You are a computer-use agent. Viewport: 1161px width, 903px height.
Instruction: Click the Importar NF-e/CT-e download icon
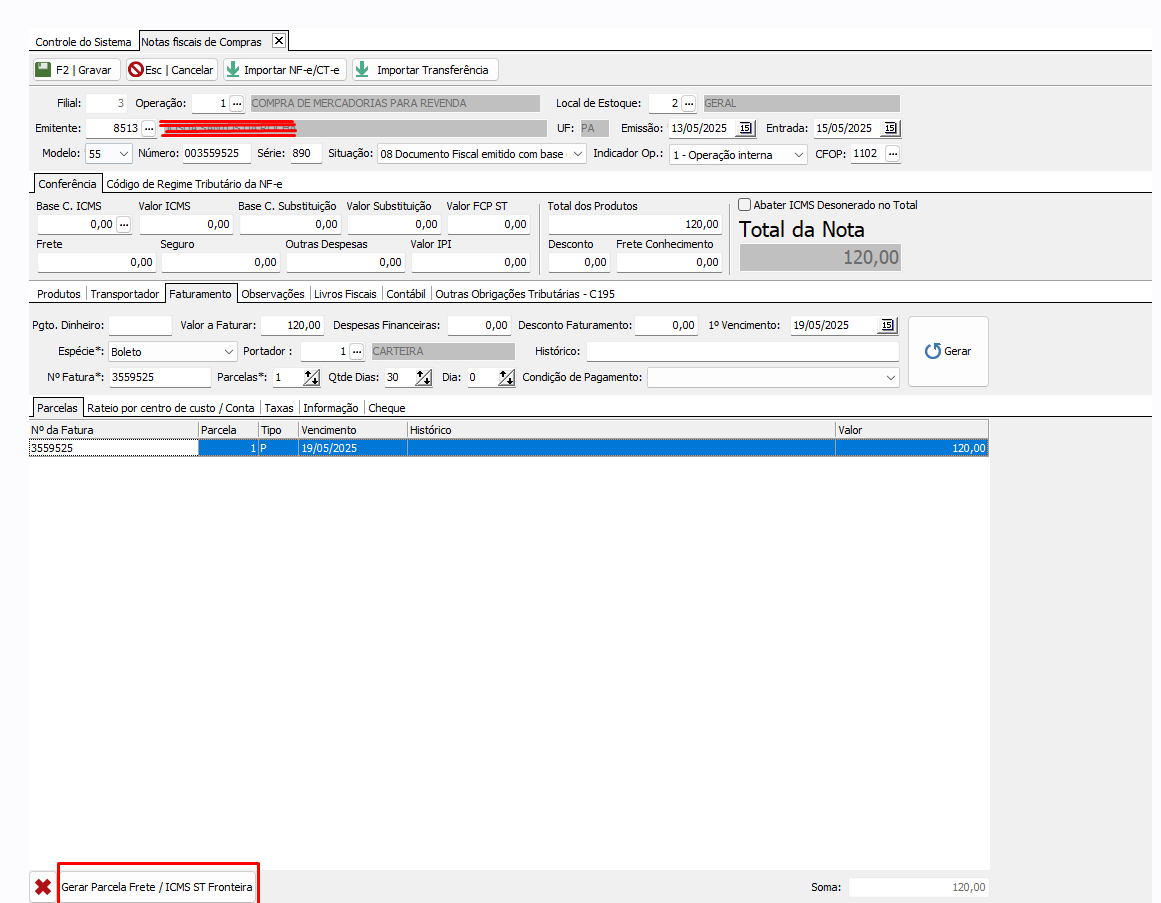click(x=233, y=70)
